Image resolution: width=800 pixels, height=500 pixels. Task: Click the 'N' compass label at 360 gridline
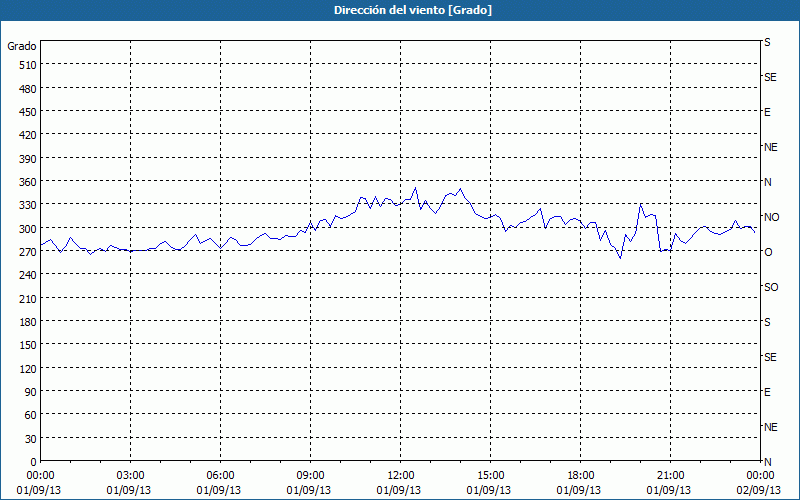click(768, 182)
